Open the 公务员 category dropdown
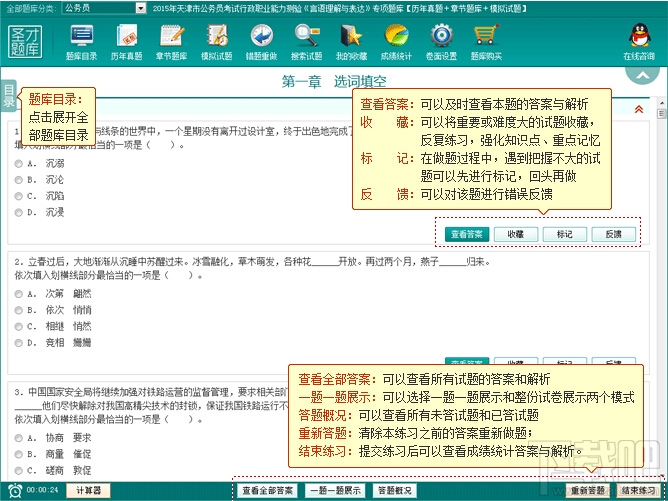This screenshot has width=668, height=501. click(104, 8)
